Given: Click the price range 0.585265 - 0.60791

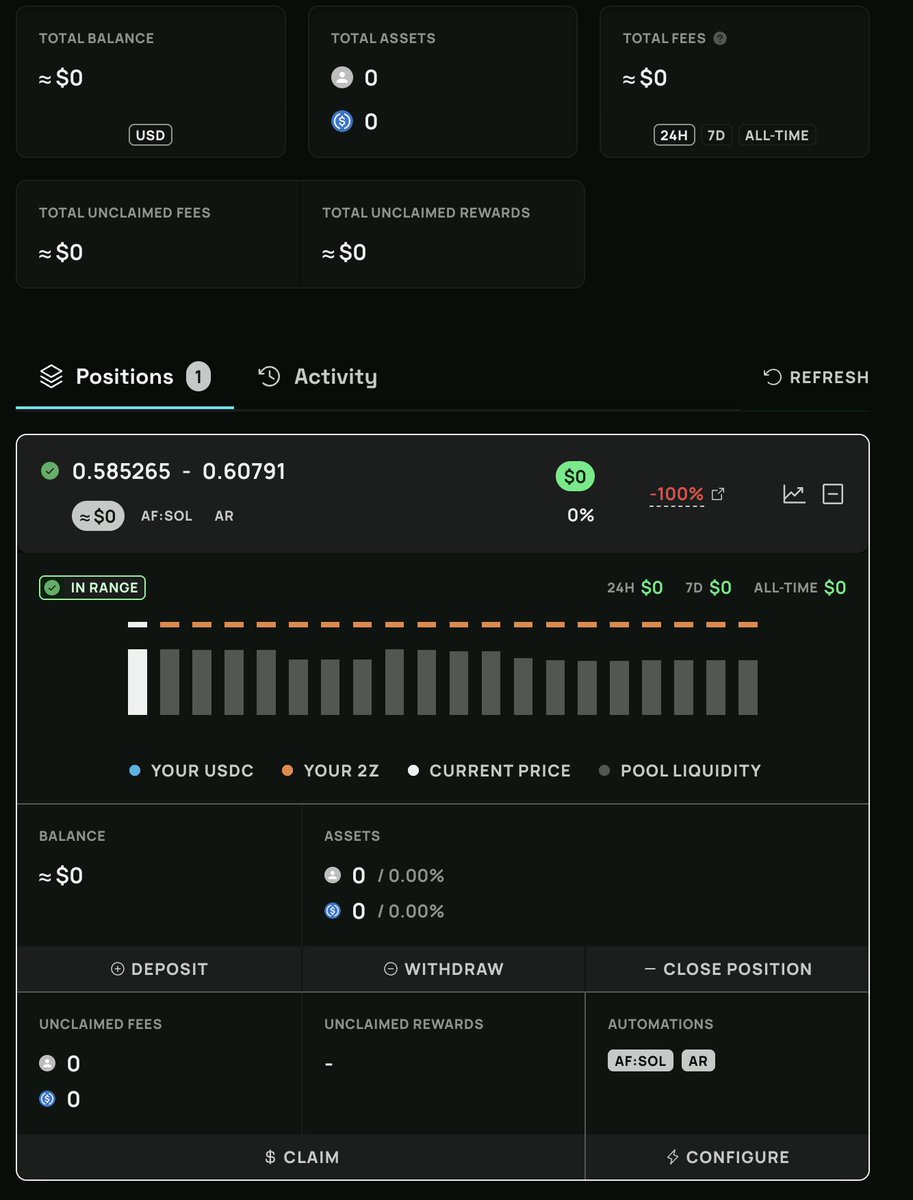Looking at the screenshot, I should [x=179, y=471].
